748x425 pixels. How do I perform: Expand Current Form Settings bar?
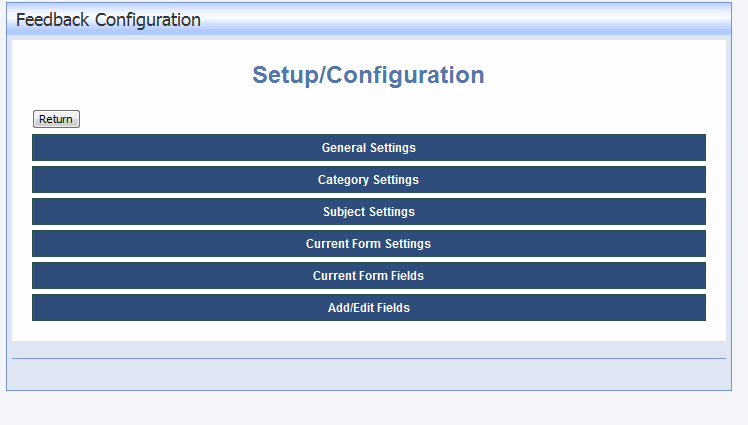pos(369,243)
